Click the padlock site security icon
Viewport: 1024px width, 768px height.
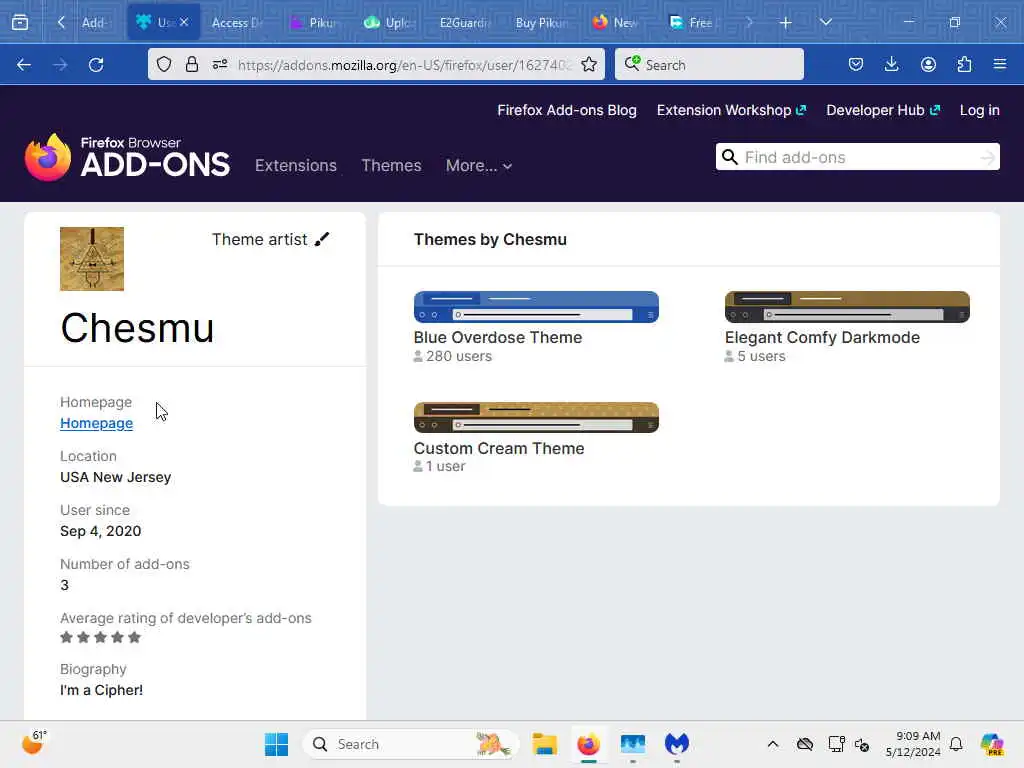[x=191, y=64]
